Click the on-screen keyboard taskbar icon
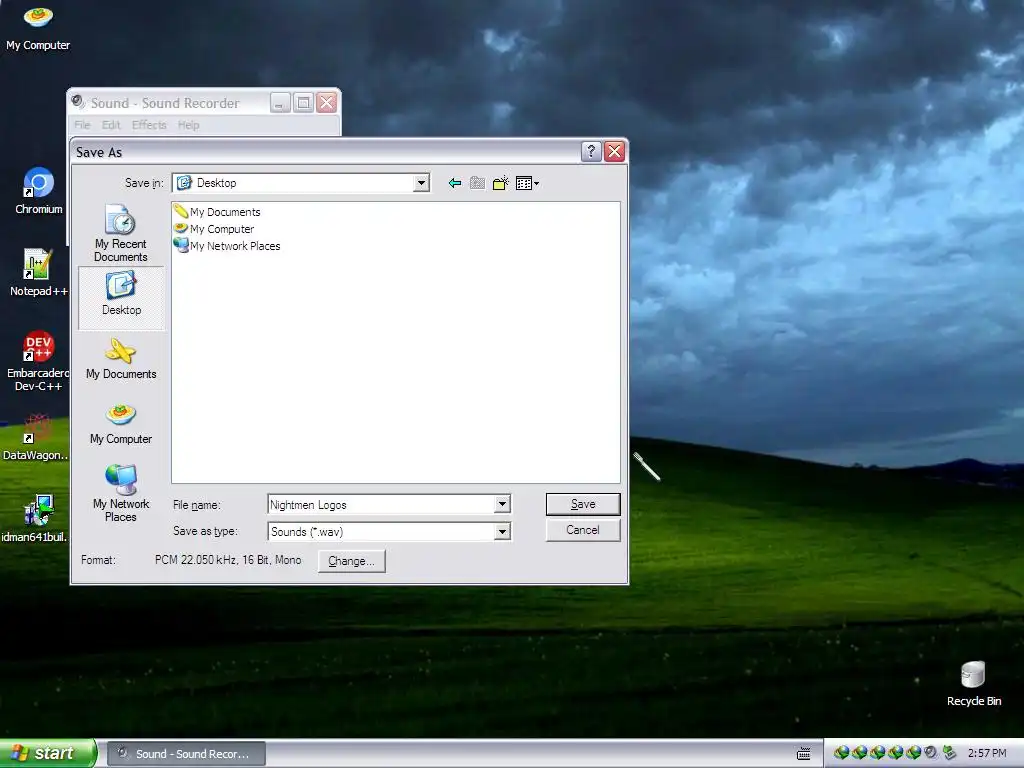This screenshot has height=768, width=1024. pyautogui.click(x=804, y=754)
